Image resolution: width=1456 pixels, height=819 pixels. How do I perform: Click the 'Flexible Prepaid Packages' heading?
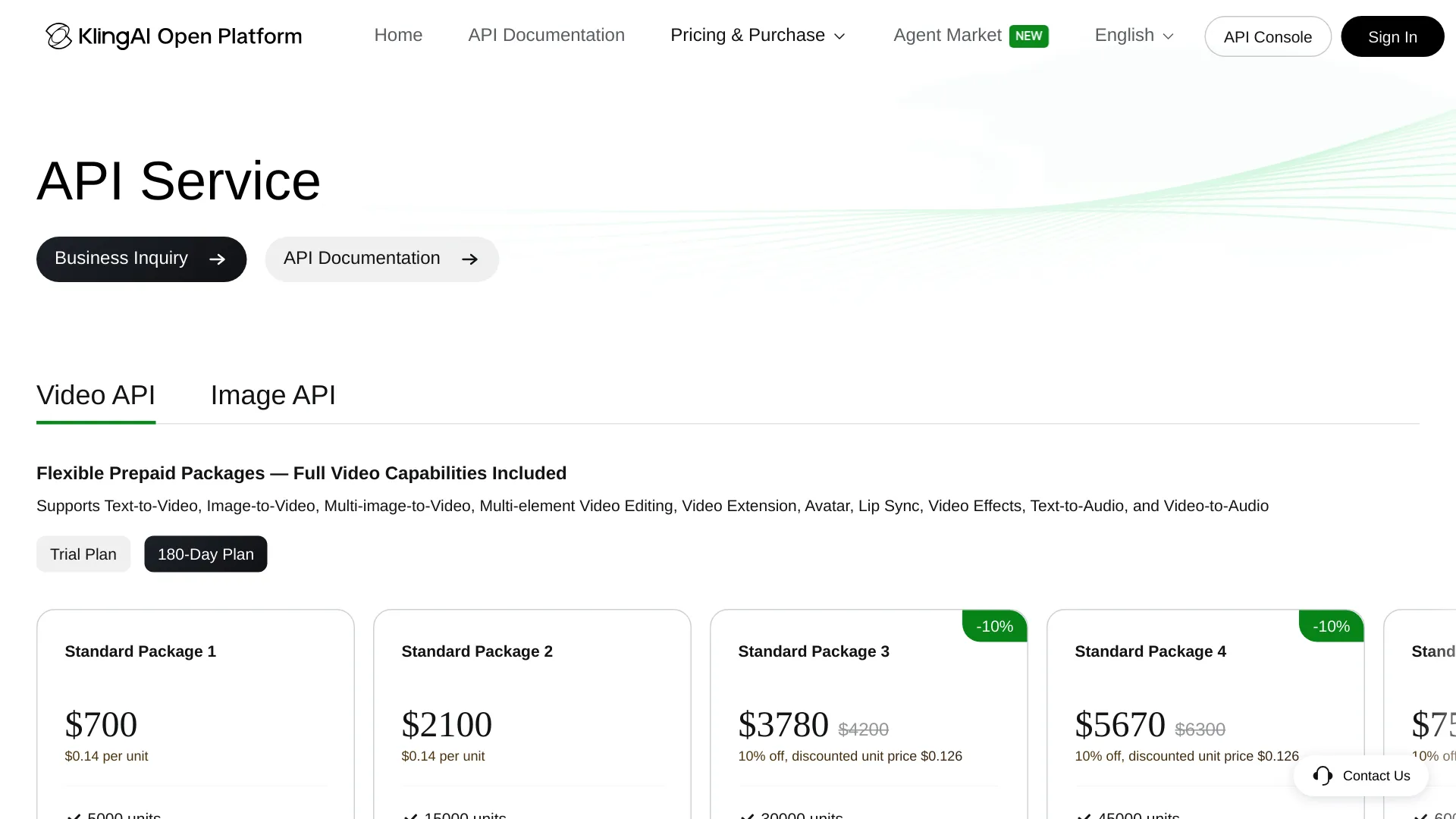coord(301,473)
